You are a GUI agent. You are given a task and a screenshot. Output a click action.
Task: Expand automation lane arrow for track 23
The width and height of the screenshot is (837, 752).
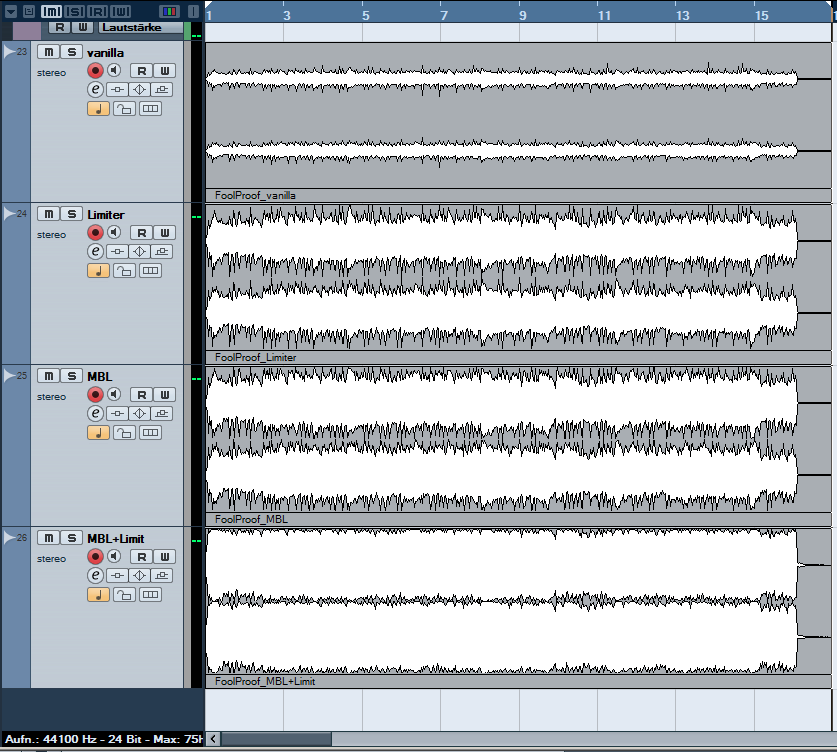pyautogui.click(x=9, y=51)
